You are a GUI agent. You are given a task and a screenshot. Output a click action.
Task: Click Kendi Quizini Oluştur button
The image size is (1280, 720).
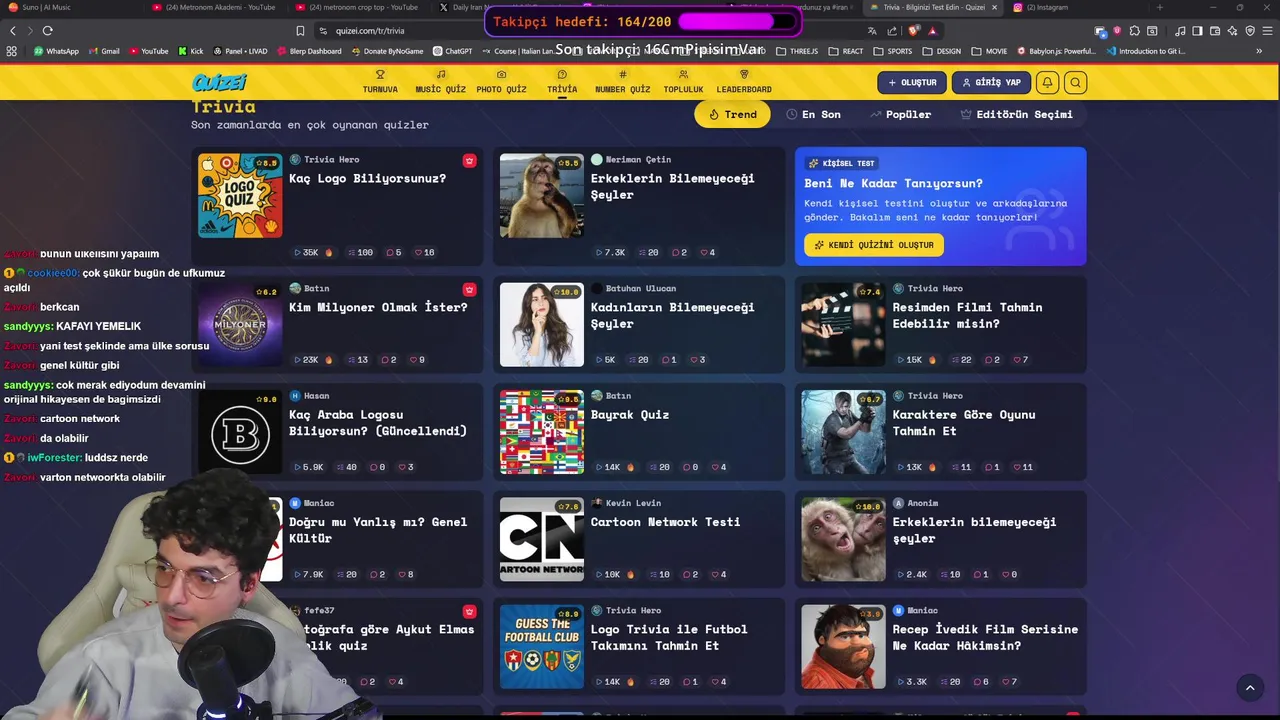874,245
